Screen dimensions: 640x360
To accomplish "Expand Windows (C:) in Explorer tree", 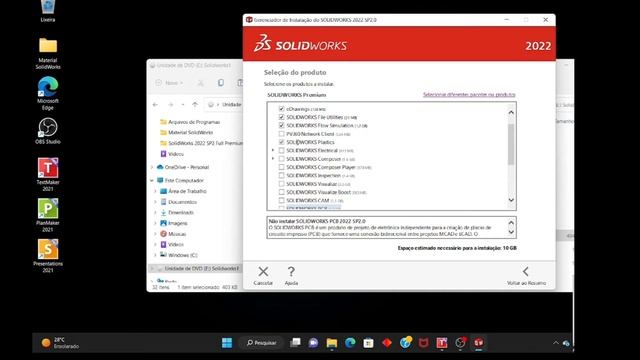I will (x=156, y=255).
